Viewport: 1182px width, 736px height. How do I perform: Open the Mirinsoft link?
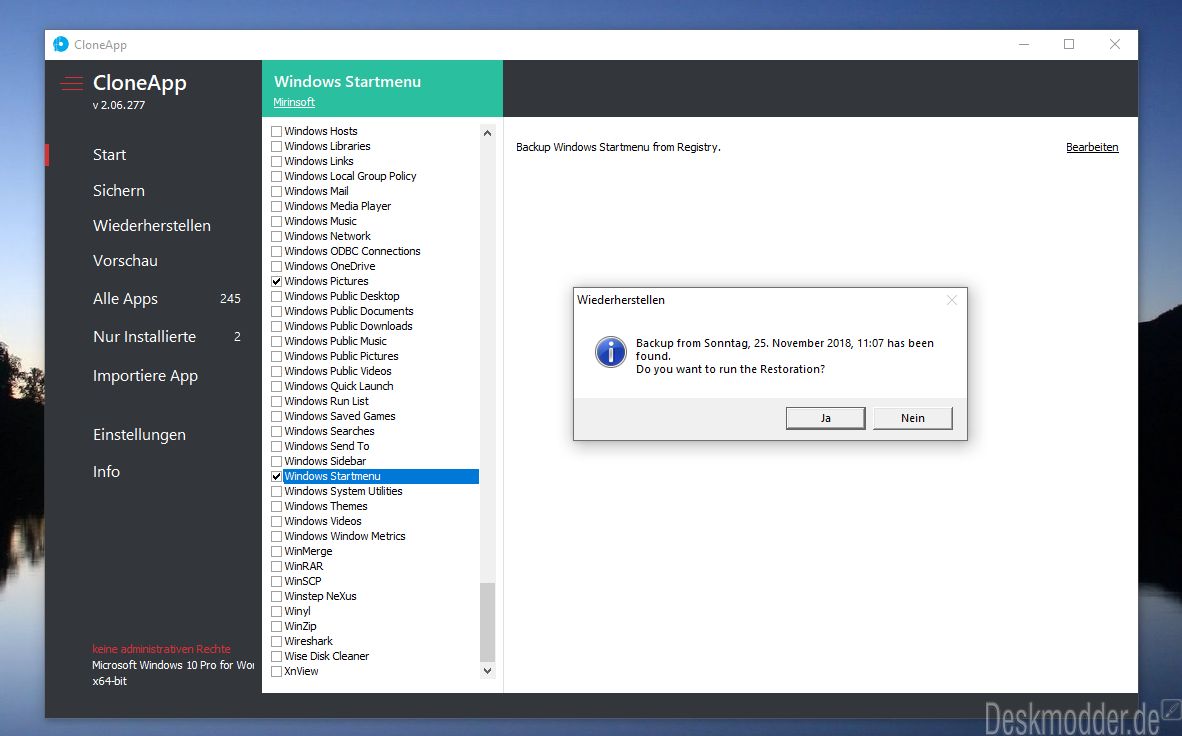pyautogui.click(x=294, y=102)
